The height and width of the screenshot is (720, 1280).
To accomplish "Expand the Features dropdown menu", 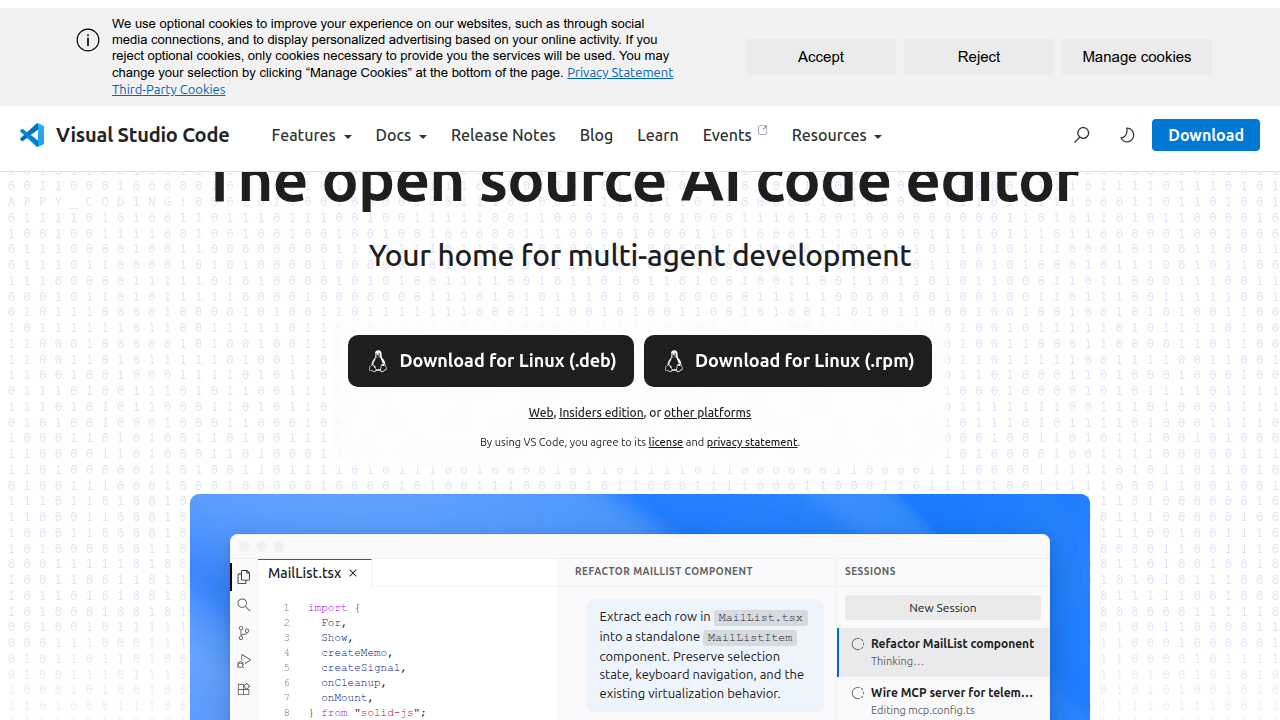I will point(311,135).
